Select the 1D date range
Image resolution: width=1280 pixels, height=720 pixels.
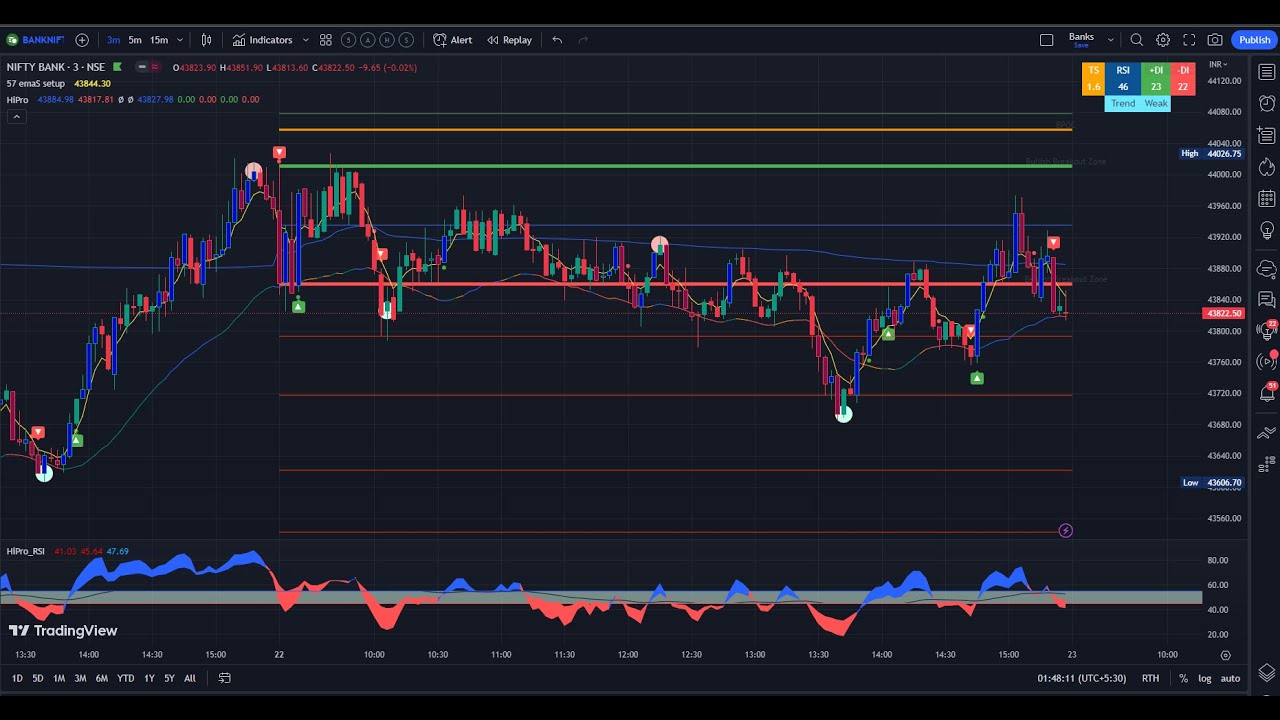click(17, 678)
